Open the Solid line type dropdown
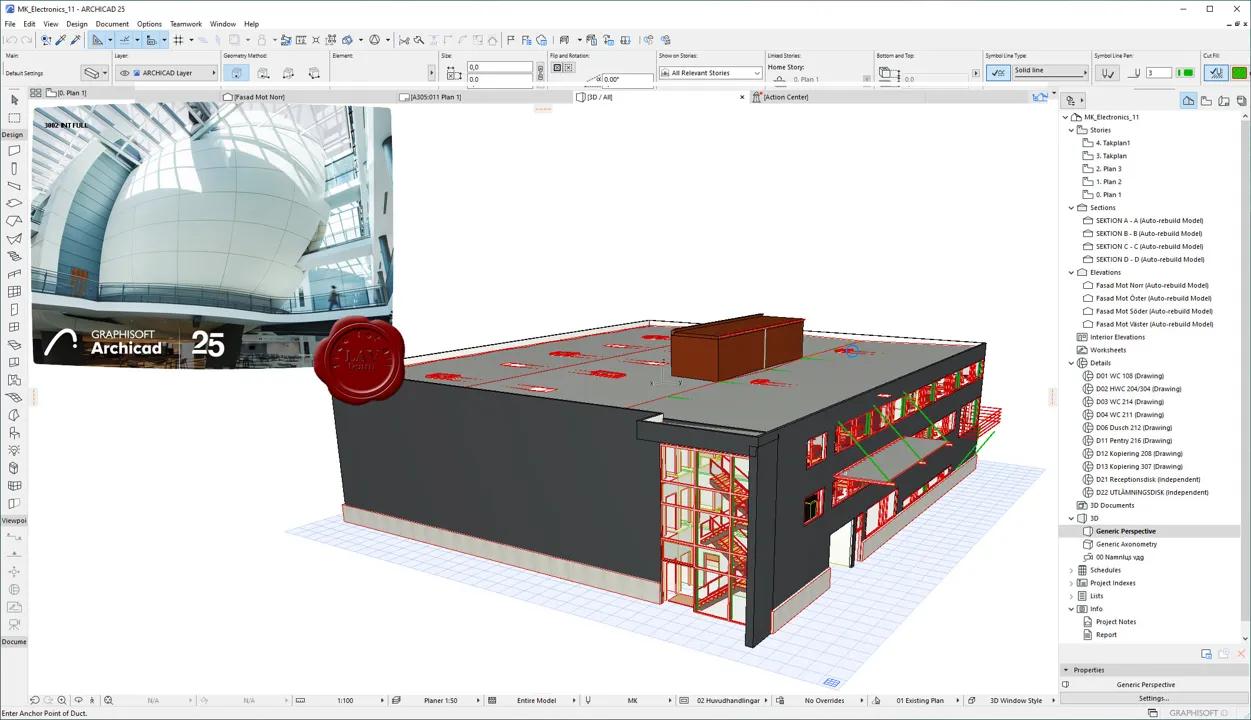This screenshot has width=1251, height=720. click(x=1050, y=71)
